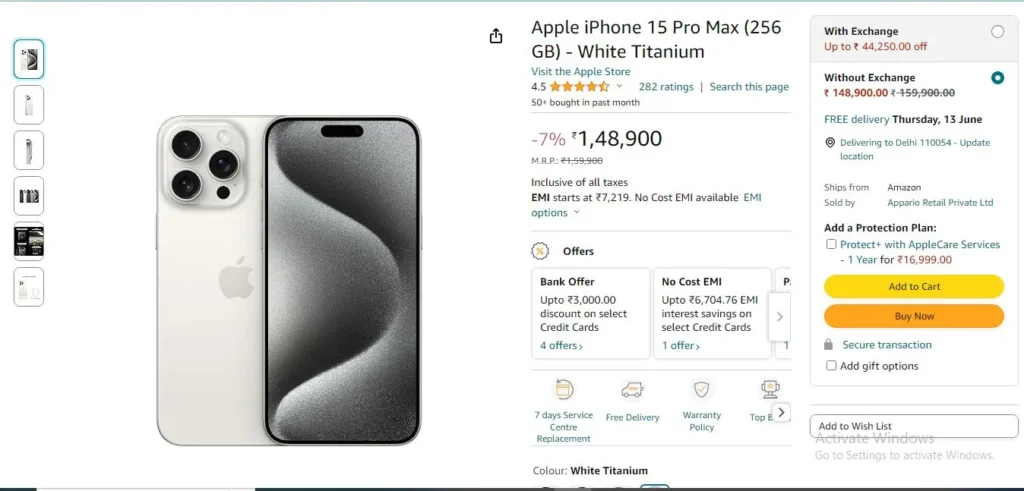Screen dimensions: 1024x491
Task: Check the Protect+ with AppleCare Services box
Action: point(831,244)
